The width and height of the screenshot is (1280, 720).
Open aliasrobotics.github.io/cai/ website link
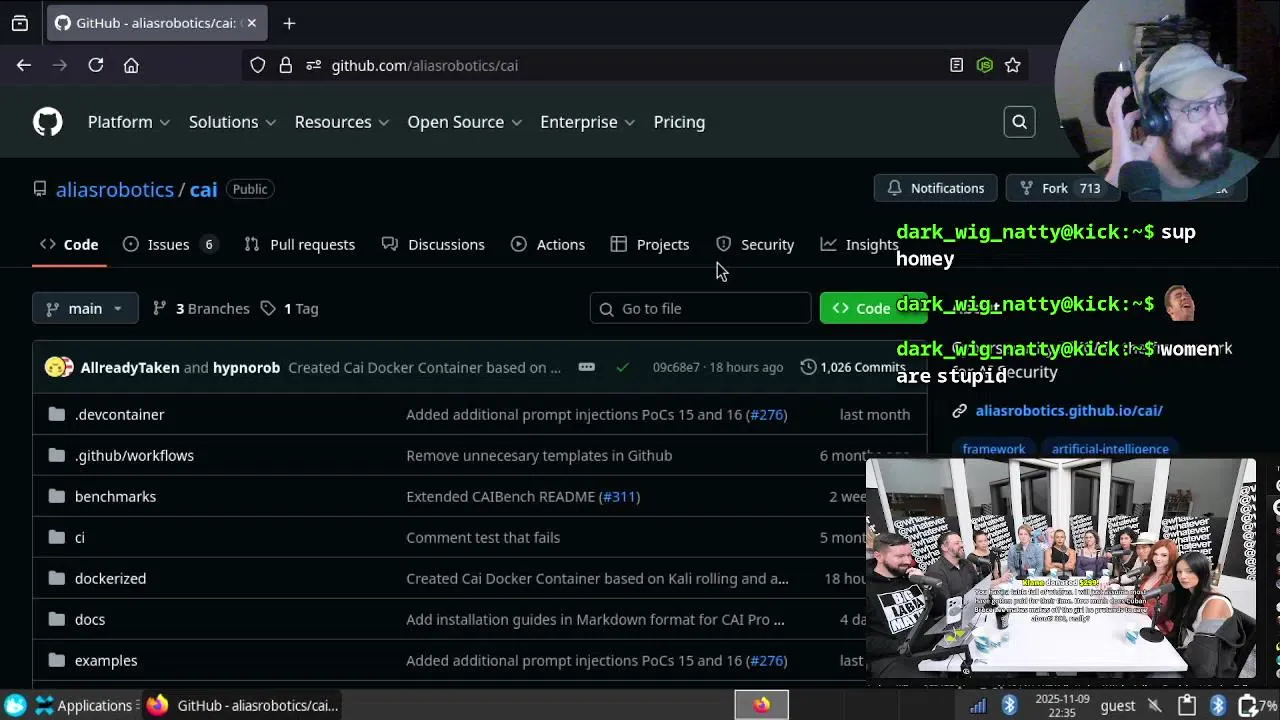pyautogui.click(x=1069, y=410)
